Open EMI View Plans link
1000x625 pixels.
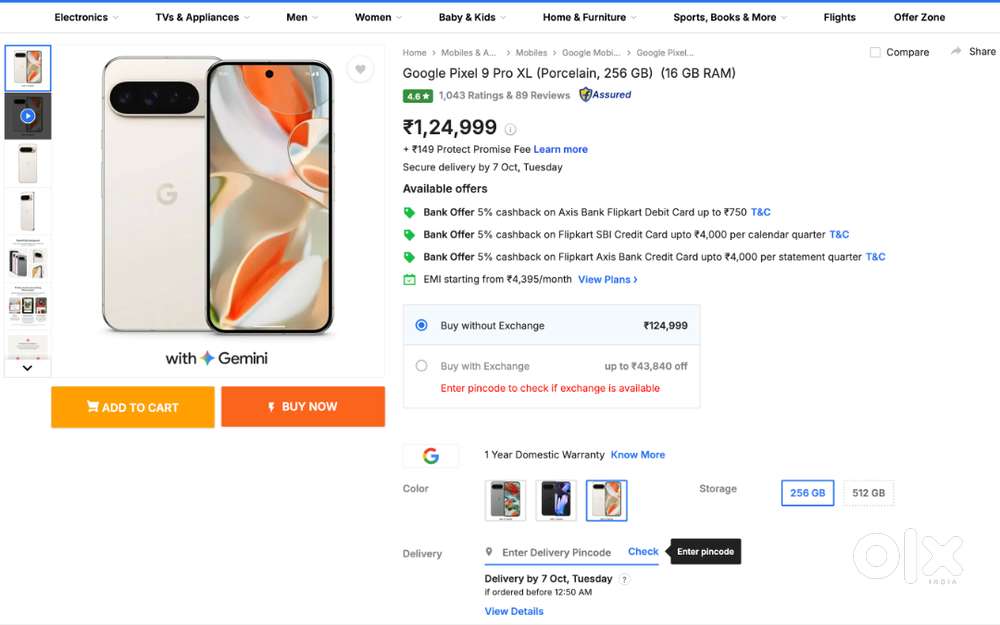[x=607, y=280]
